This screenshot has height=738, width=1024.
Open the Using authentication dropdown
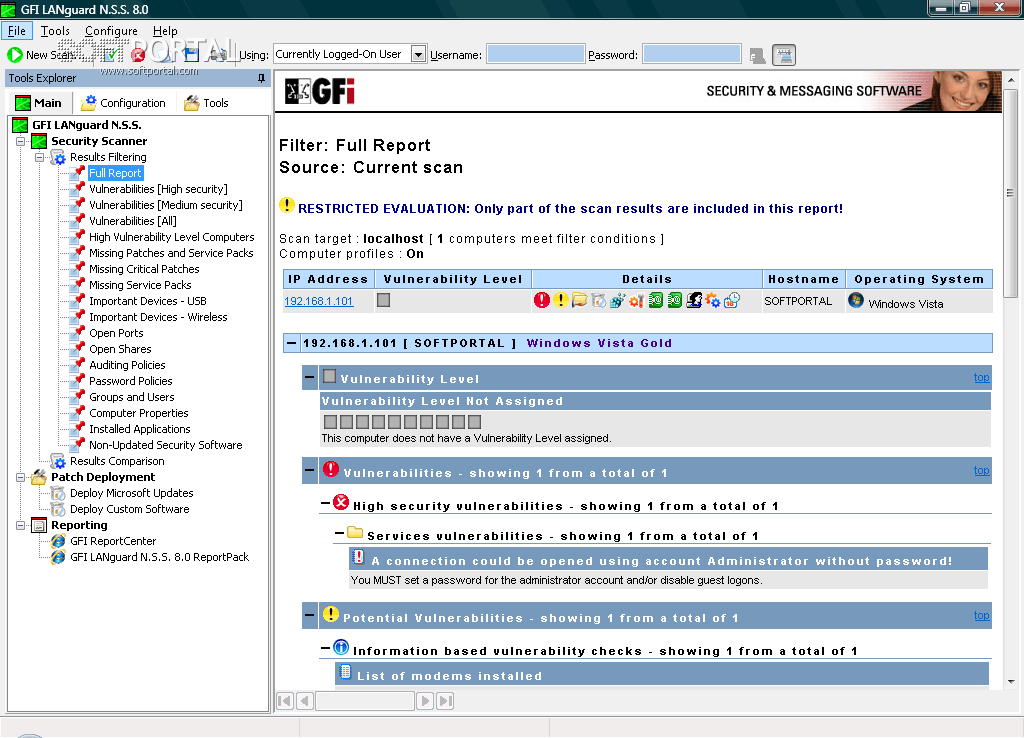[418, 54]
